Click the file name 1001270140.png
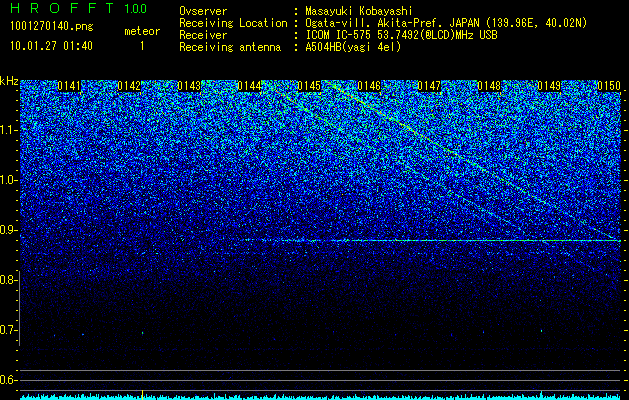Screen dimensions: 629x400 pyautogui.click(x=52, y=27)
